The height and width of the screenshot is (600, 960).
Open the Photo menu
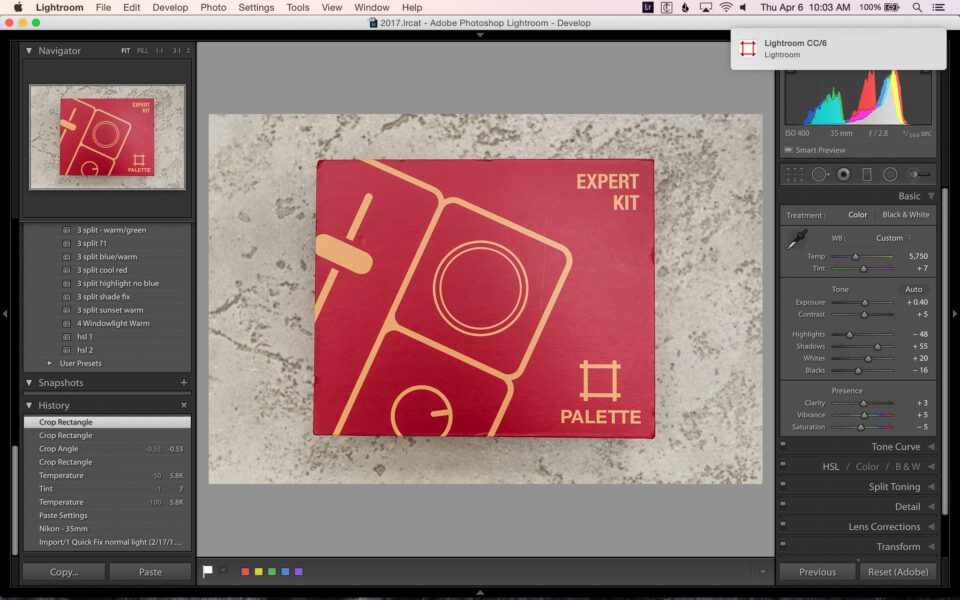pos(213,7)
